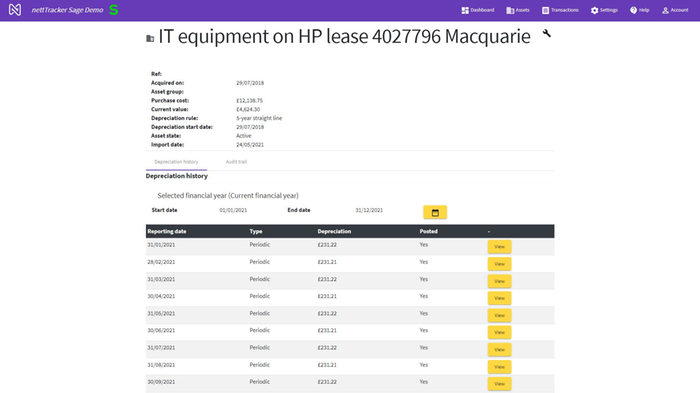View the 28/02/2021 depreciation entry
Image resolution: width=700 pixels, height=393 pixels.
click(499, 264)
